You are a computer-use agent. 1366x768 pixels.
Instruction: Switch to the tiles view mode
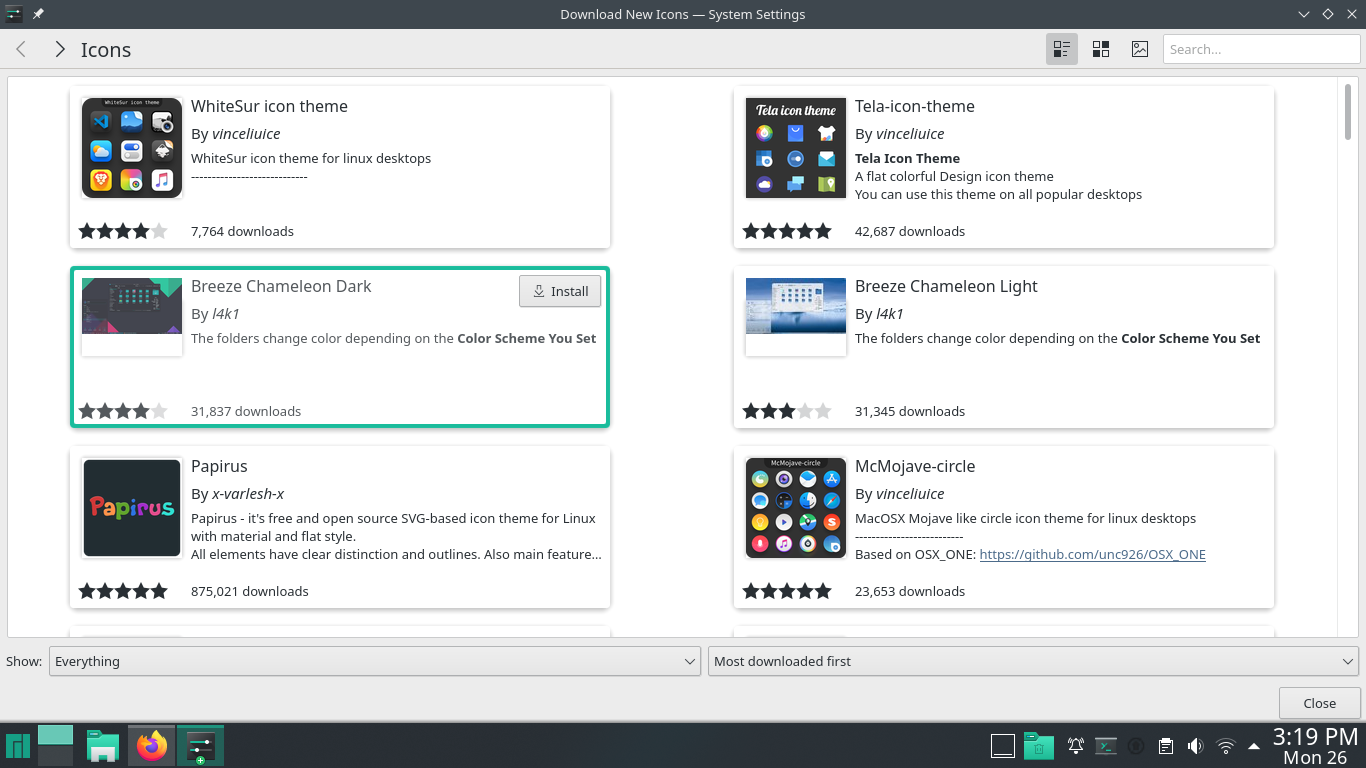[x=1101, y=49]
